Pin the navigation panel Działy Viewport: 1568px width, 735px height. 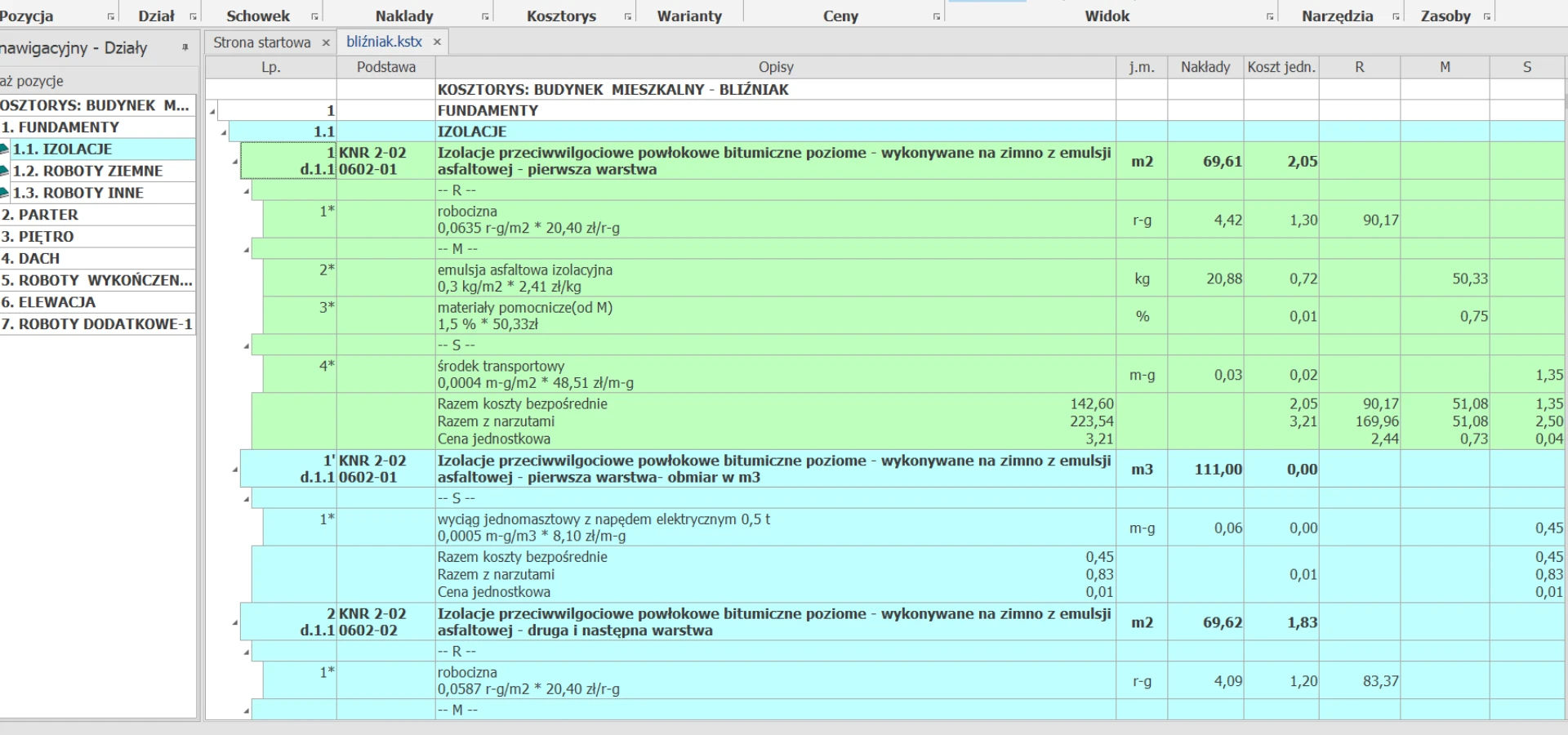point(185,47)
